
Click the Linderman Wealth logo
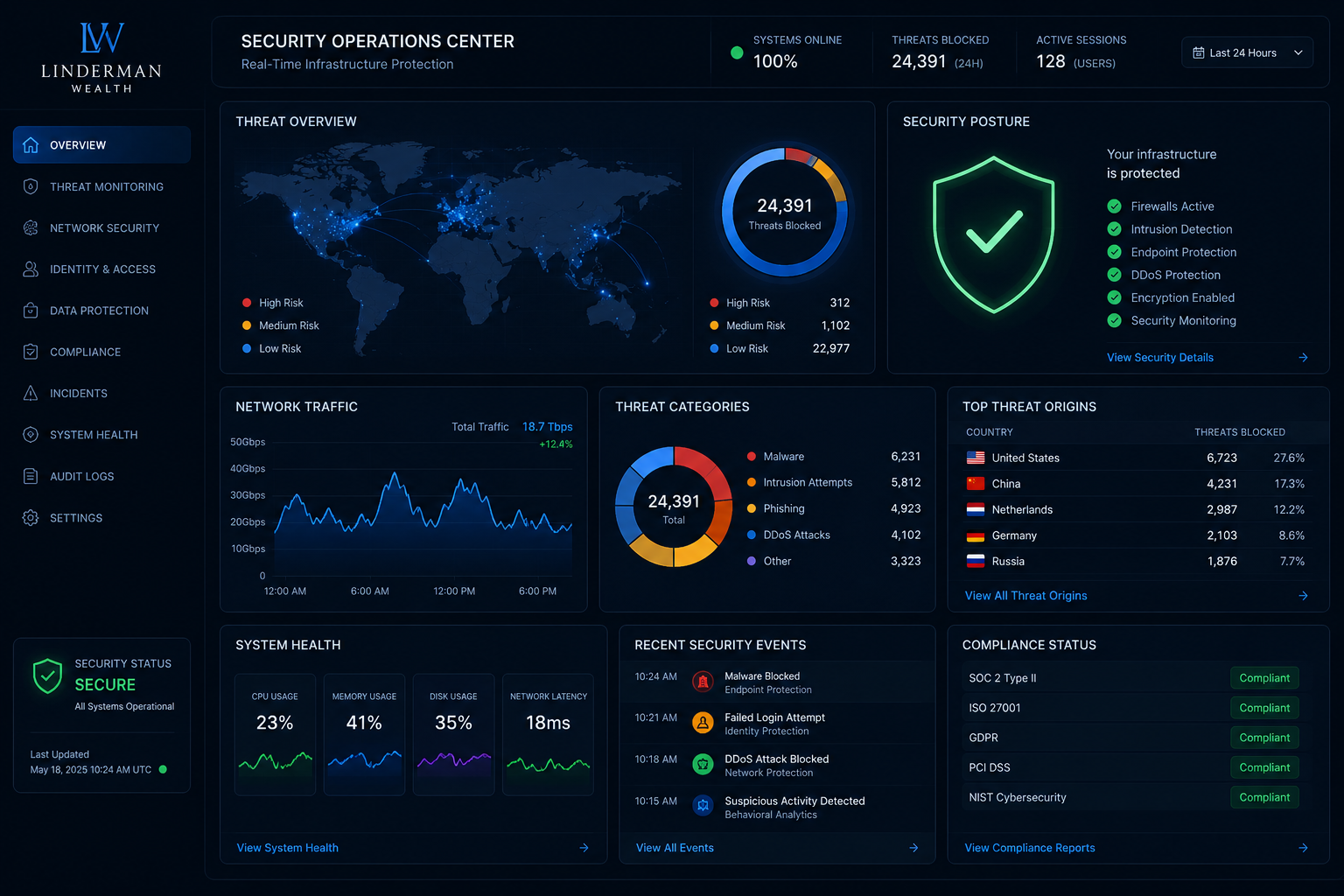point(101,58)
